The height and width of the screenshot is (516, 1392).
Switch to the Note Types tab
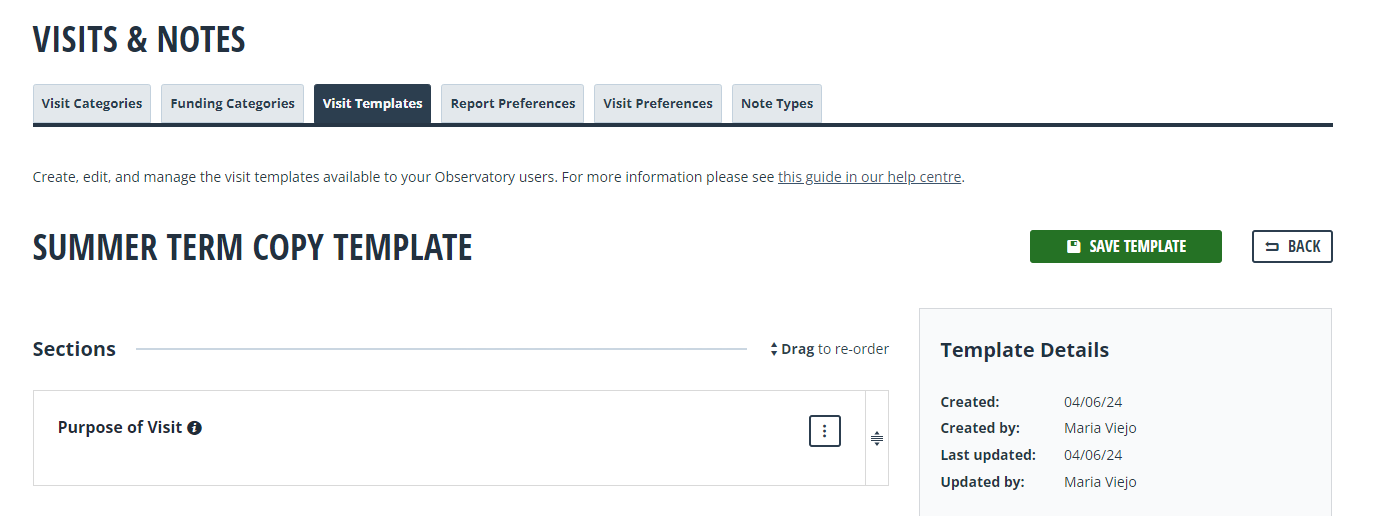pyautogui.click(x=777, y=104)
